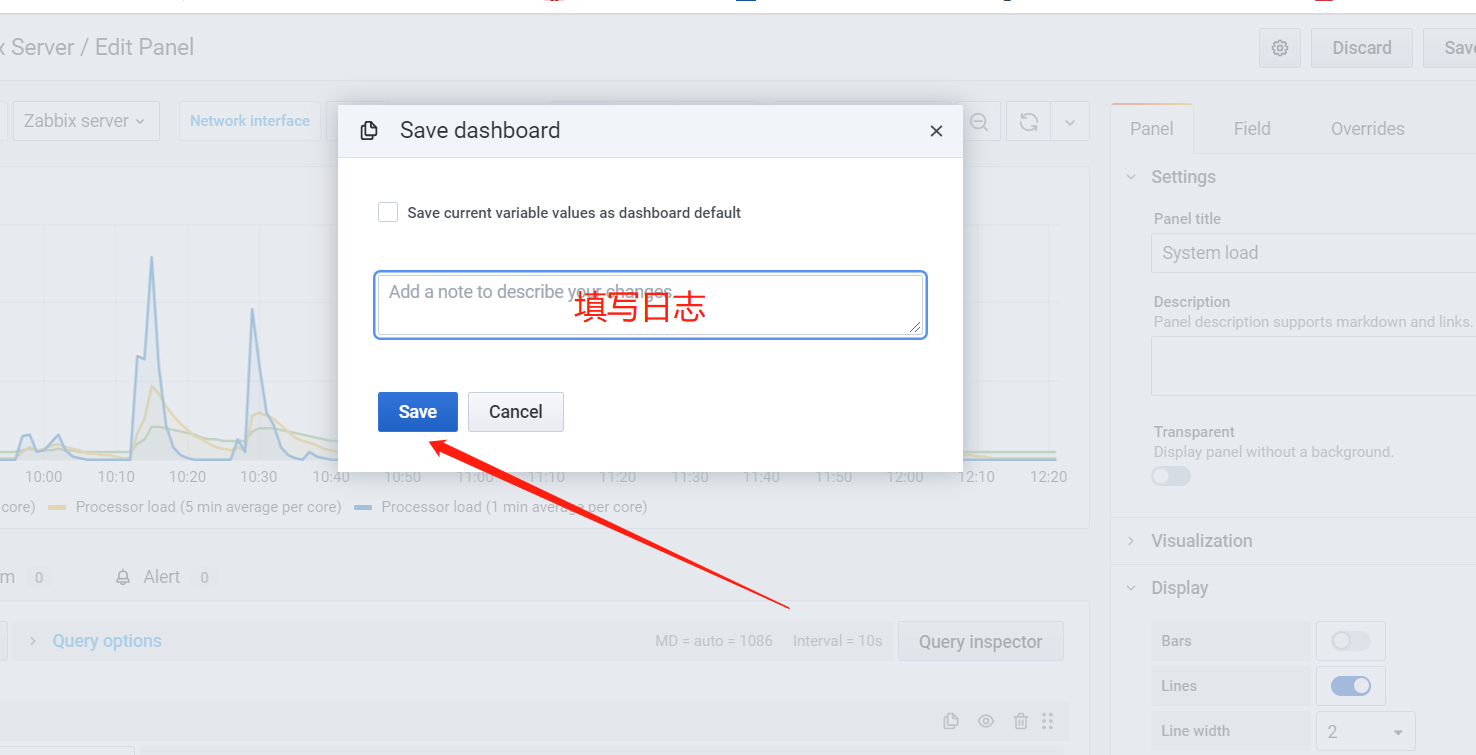Delete the query with the trash icon
The height and width of the screenshot is (755, 1476).
coord(1020,721)
